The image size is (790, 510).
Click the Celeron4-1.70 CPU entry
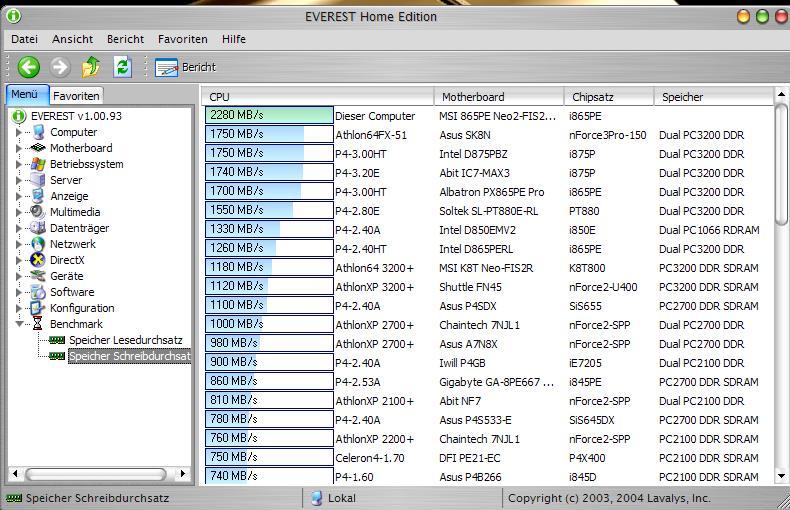click(371, 458)
